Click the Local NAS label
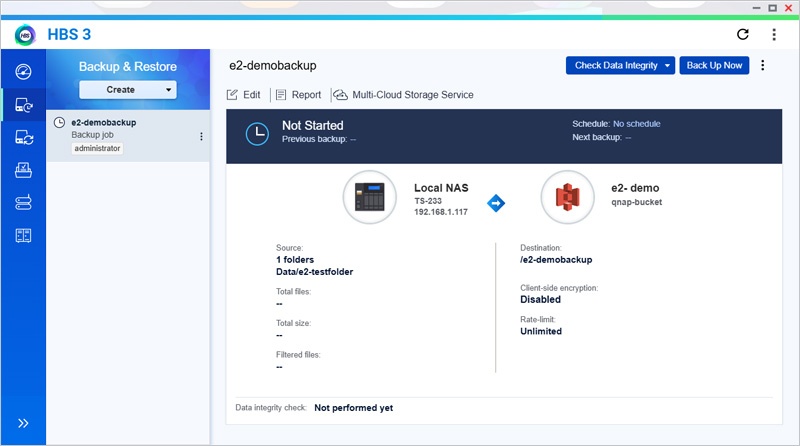 [441, 188]
